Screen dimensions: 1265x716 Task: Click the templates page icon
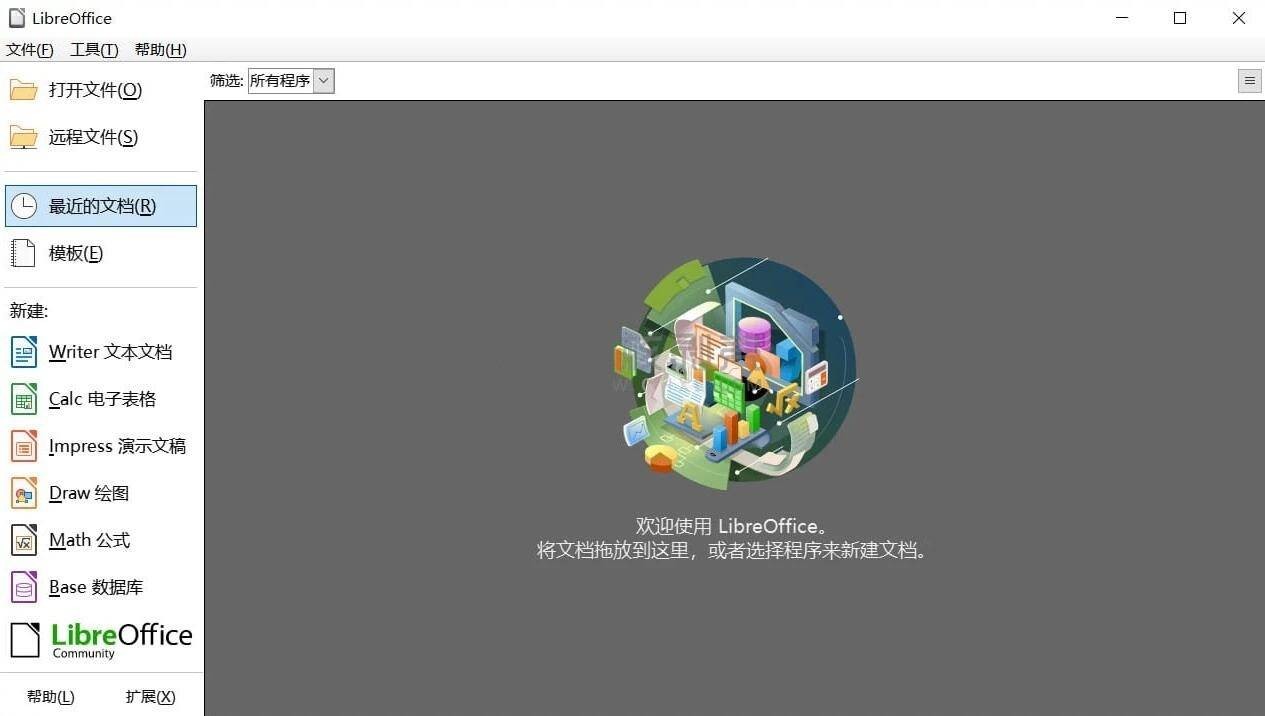coord(24,253)
